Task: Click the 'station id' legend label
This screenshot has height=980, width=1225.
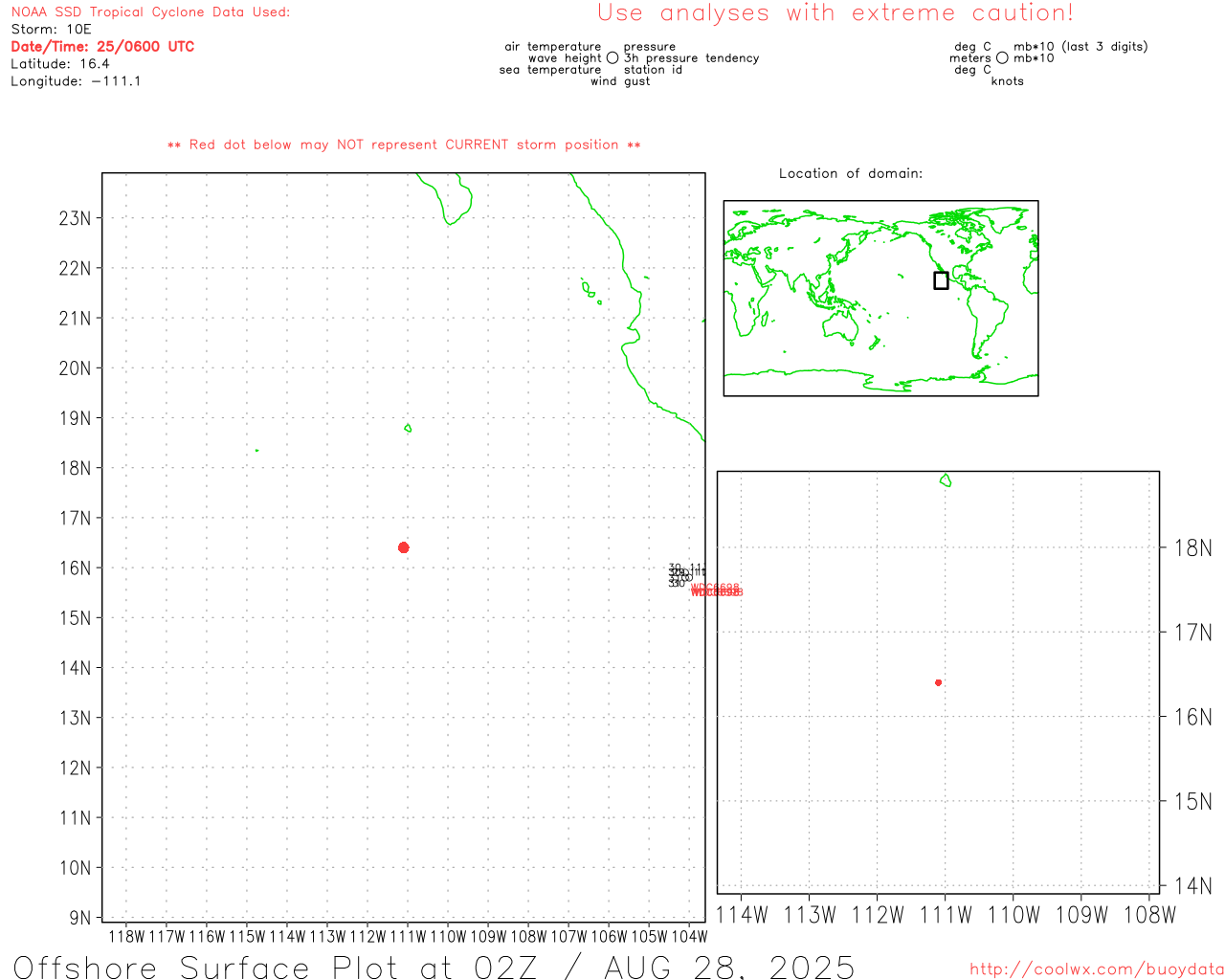Action: (653, 70)
